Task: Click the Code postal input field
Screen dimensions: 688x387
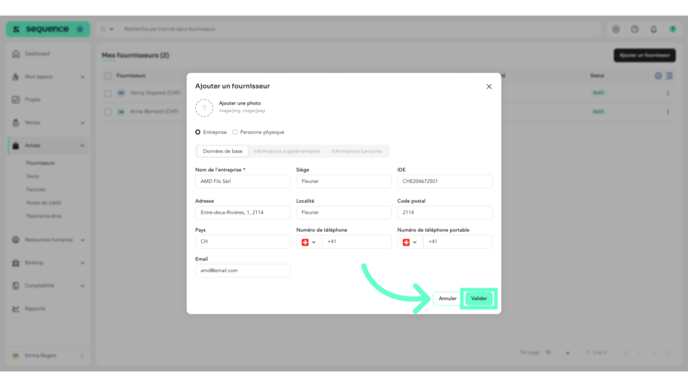Action: (444, 212)
